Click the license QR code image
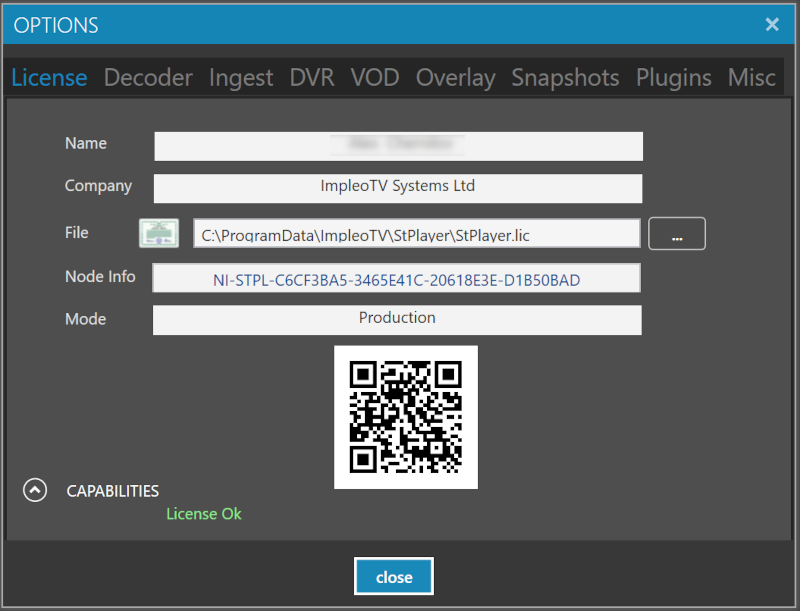 405,417
